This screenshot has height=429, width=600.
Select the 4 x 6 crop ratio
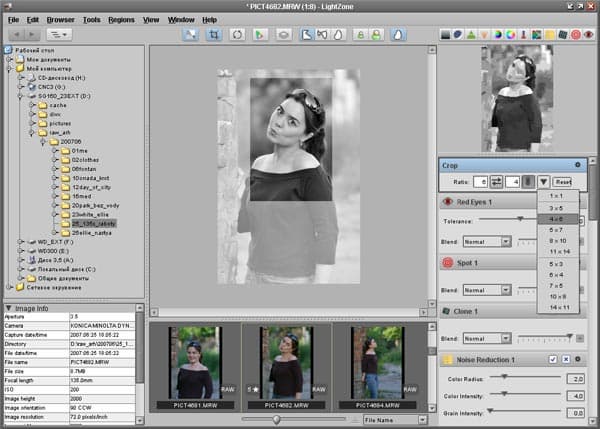click(x=555, y=218)
